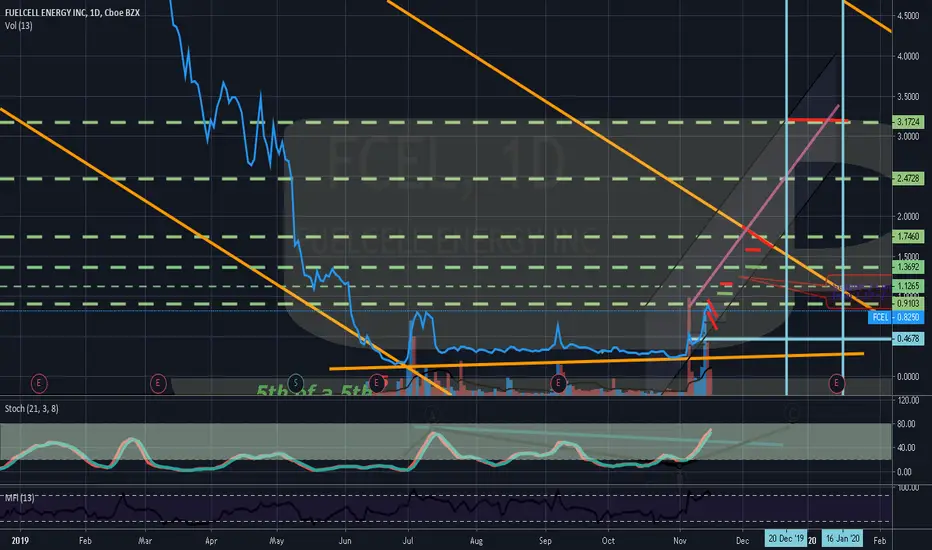932x550 pixels.
Task: Click the 4.5000 price axis value
Action: 908,16
